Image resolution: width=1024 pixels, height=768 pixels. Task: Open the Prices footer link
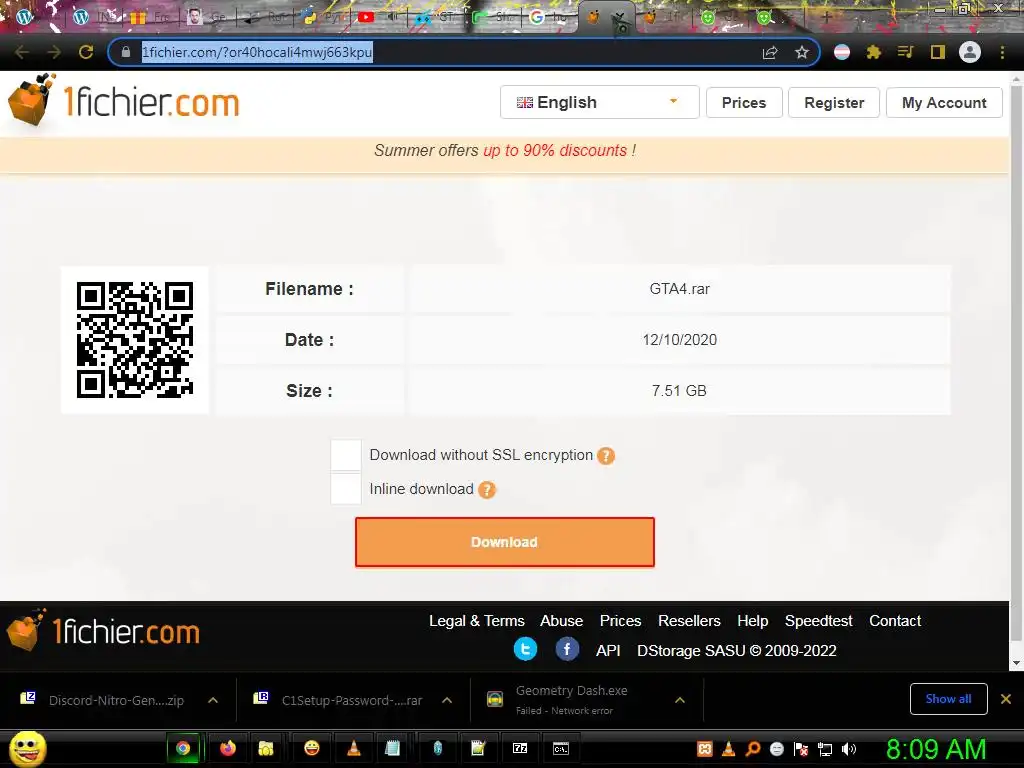(x=620, y=620)
